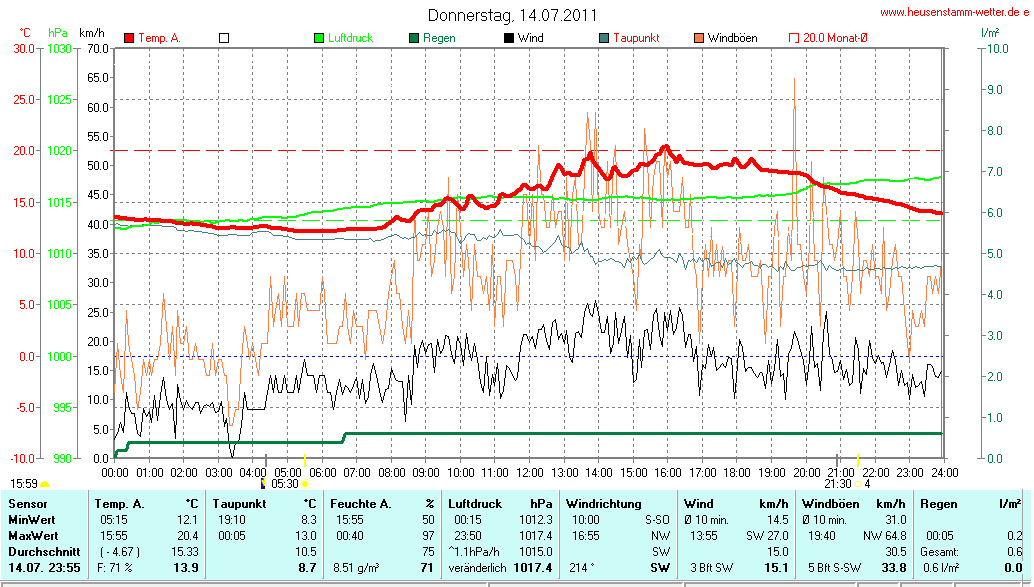Click the sunrise marker at 05:30
This screenshot has width=1034, height=587.
coord(305,484)
